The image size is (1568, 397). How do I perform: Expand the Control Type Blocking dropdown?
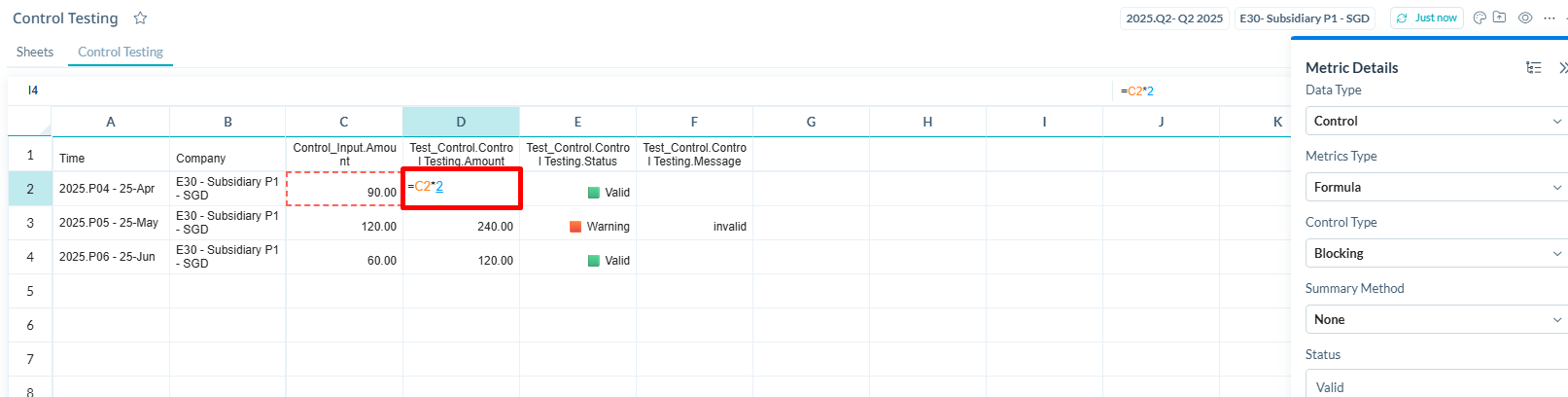(1435, 253)
